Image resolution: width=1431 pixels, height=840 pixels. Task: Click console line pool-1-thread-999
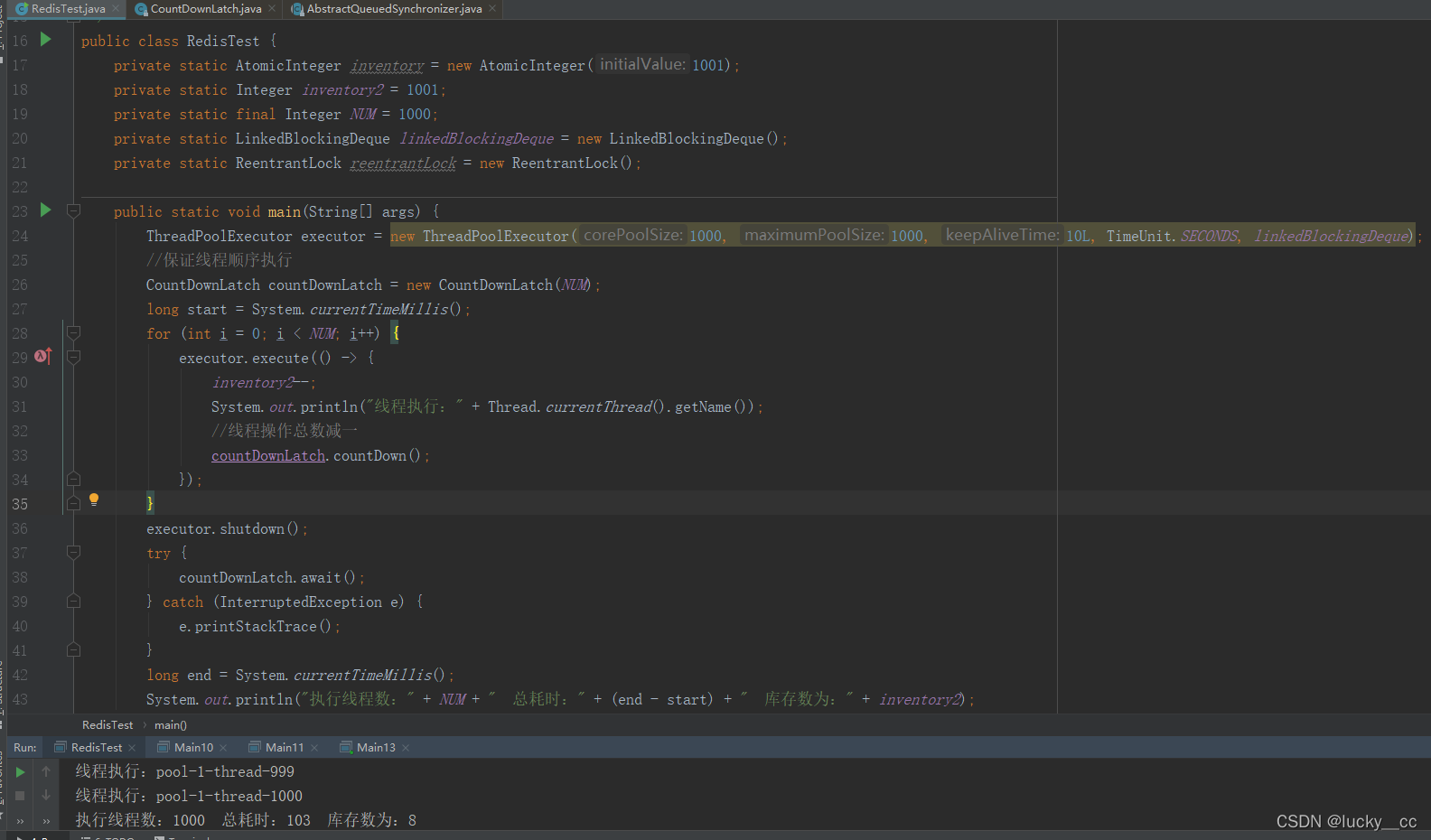[x=184, y=771]
